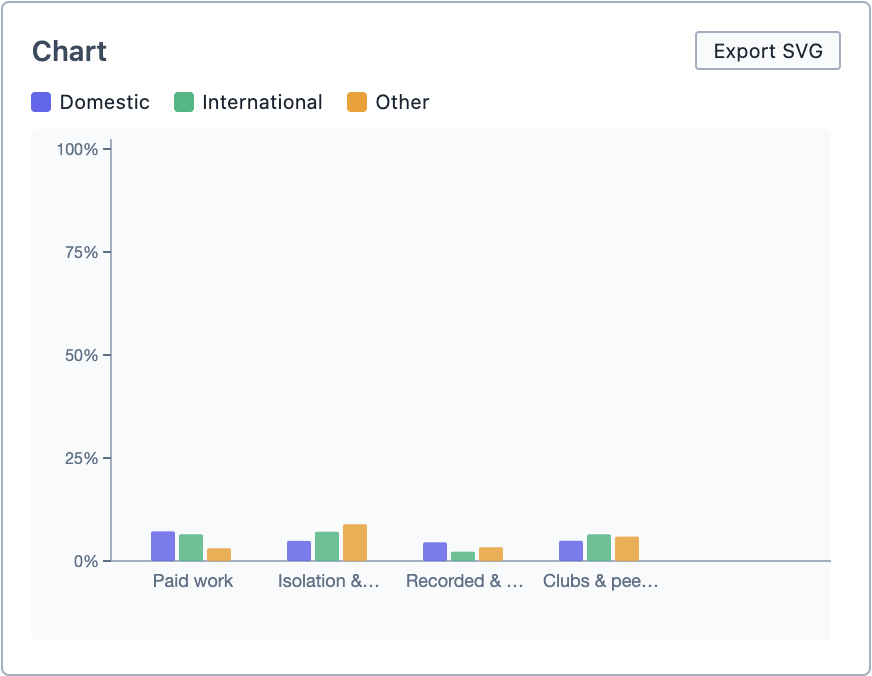This screenshot has height=676, width=872.
Task: Click the 25% y-axis tick label
Action: click(x=81, y=458)
